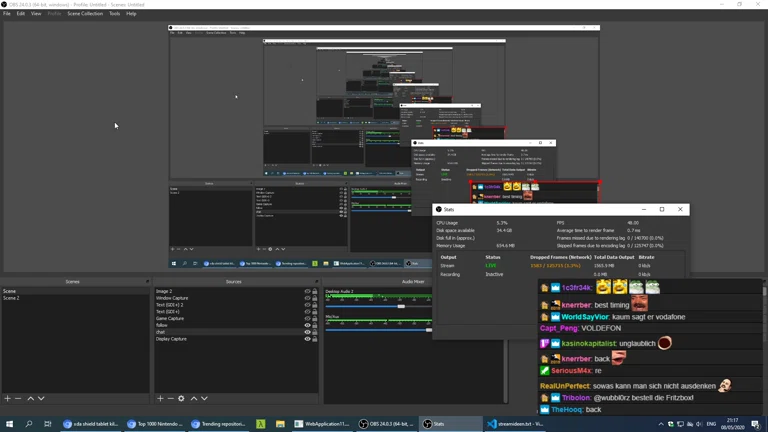This screenshot has width=768, height=432.
Task: Pop out the Scenes dock panel
Action: (x=147, y=282)
